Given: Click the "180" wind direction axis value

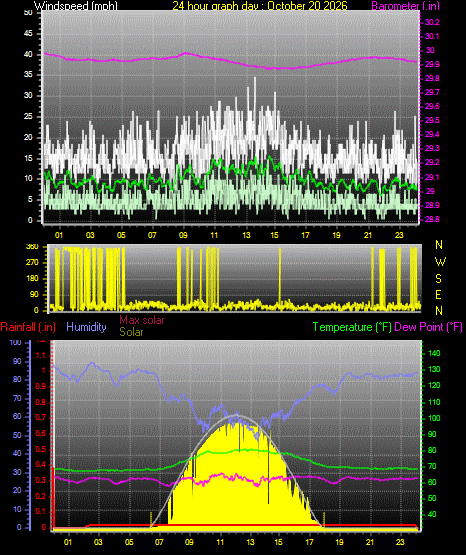Looking at the screenshot, I should point(33,279).
